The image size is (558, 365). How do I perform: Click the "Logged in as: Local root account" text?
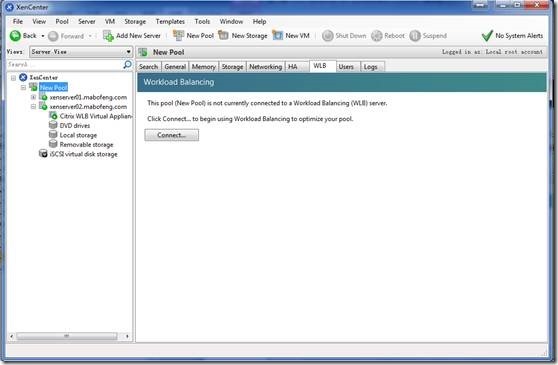click(x=493, y=52)
